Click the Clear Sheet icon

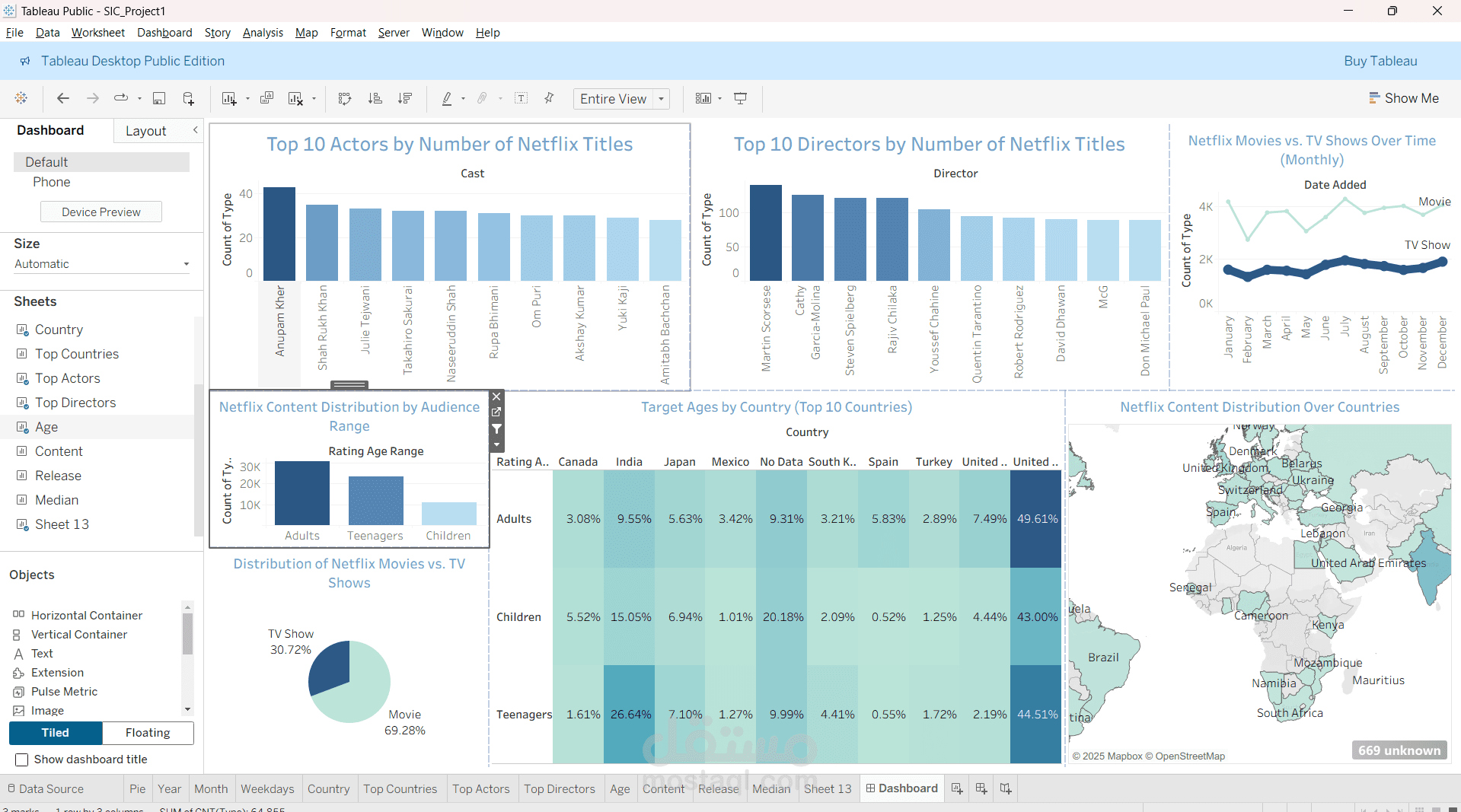click(x=295, y=98)
